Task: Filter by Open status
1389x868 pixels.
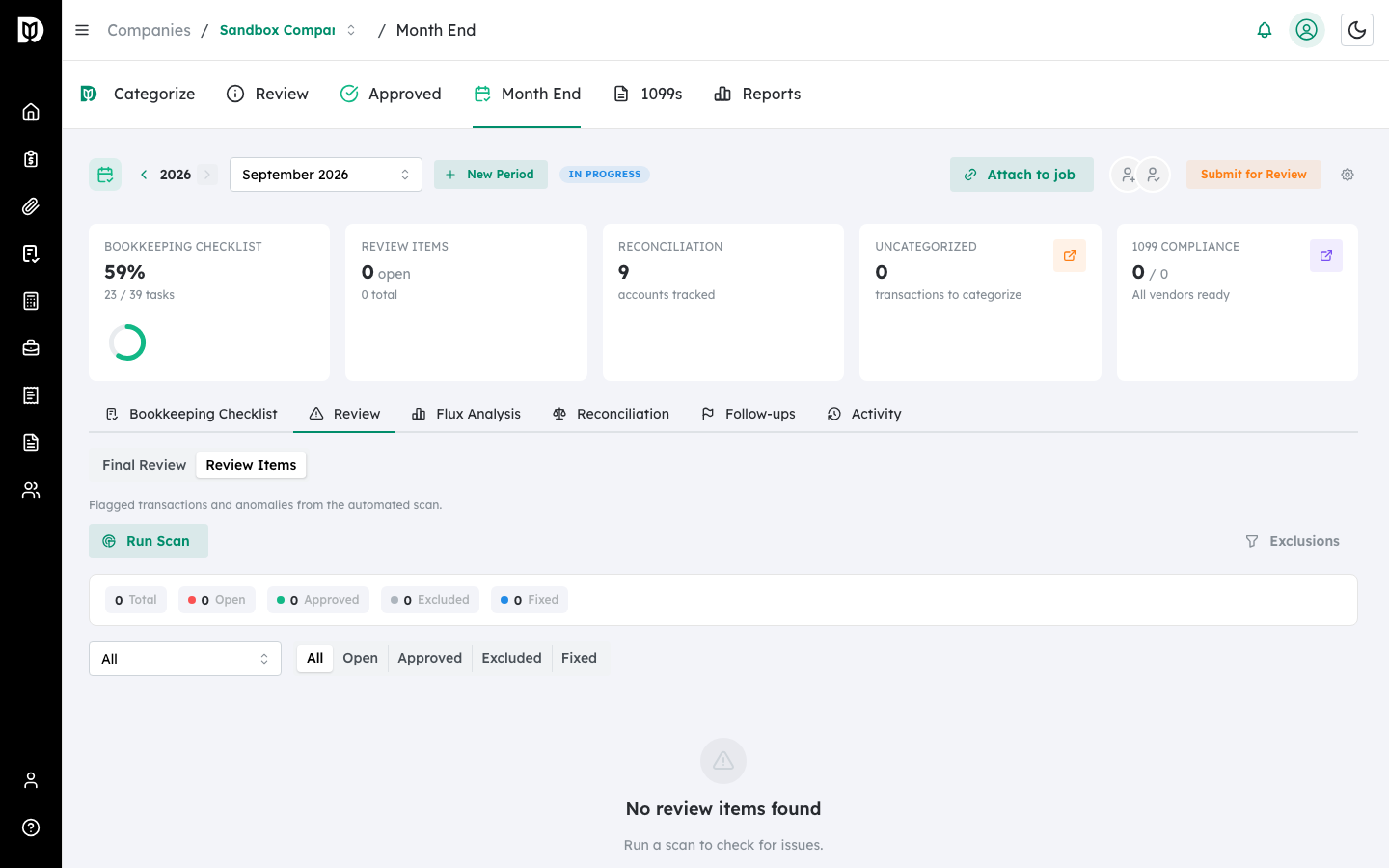Action: [x=361, y=658]
